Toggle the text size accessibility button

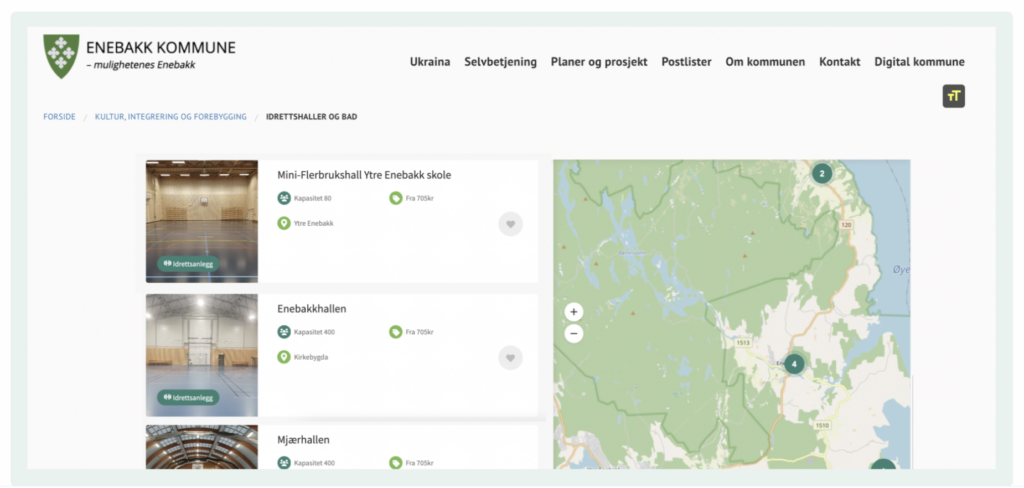[x=953, y=96]
